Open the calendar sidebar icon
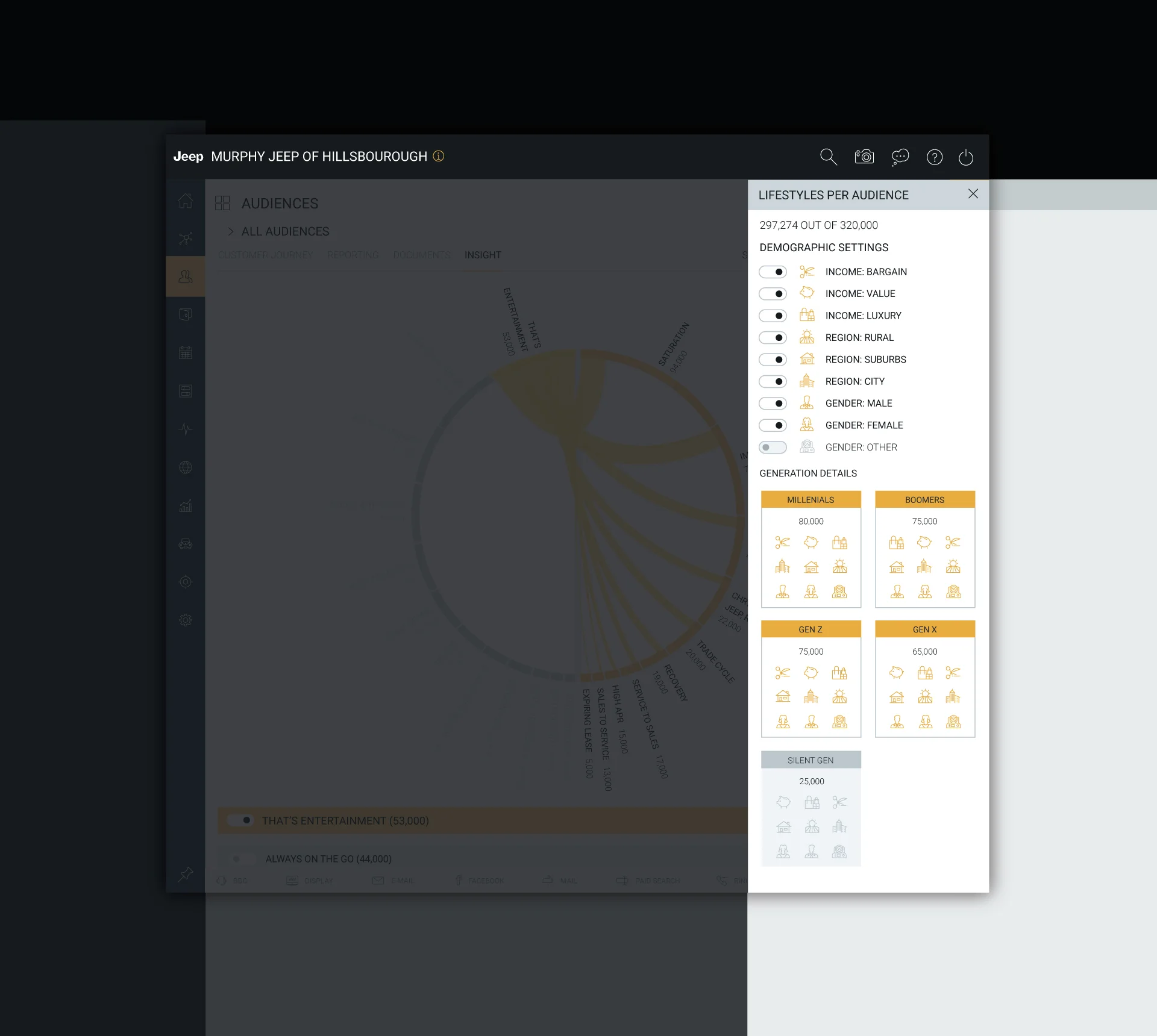Screen dimensions: 1157x1036 186,353
